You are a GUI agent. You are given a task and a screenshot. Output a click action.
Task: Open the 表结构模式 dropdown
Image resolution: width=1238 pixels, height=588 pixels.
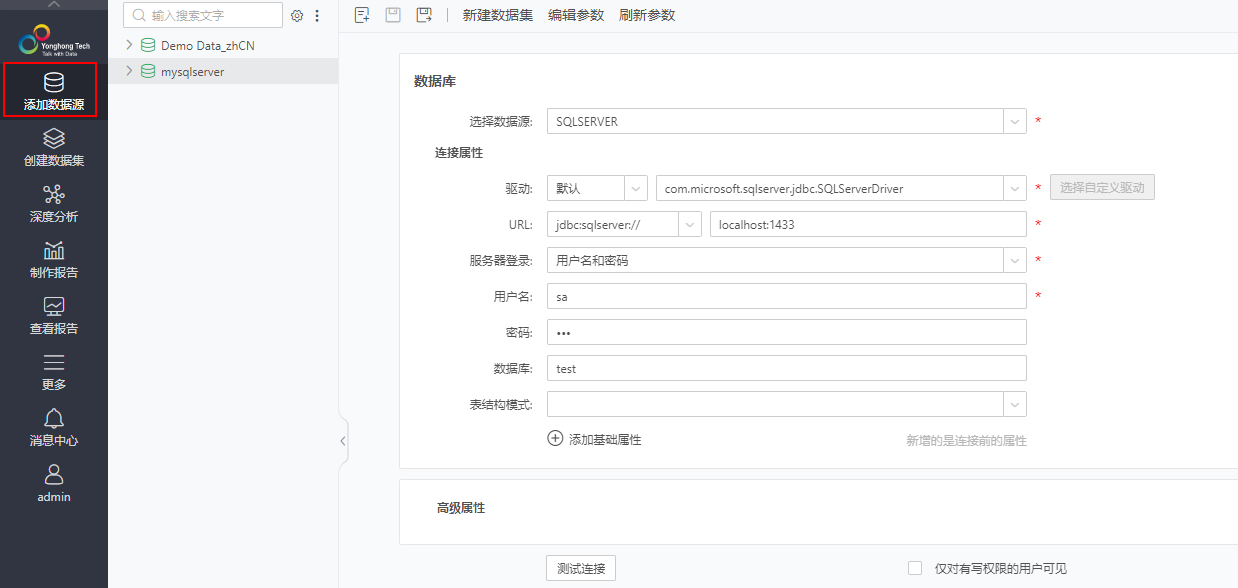pyautogui.click(x=1013, y=404)
